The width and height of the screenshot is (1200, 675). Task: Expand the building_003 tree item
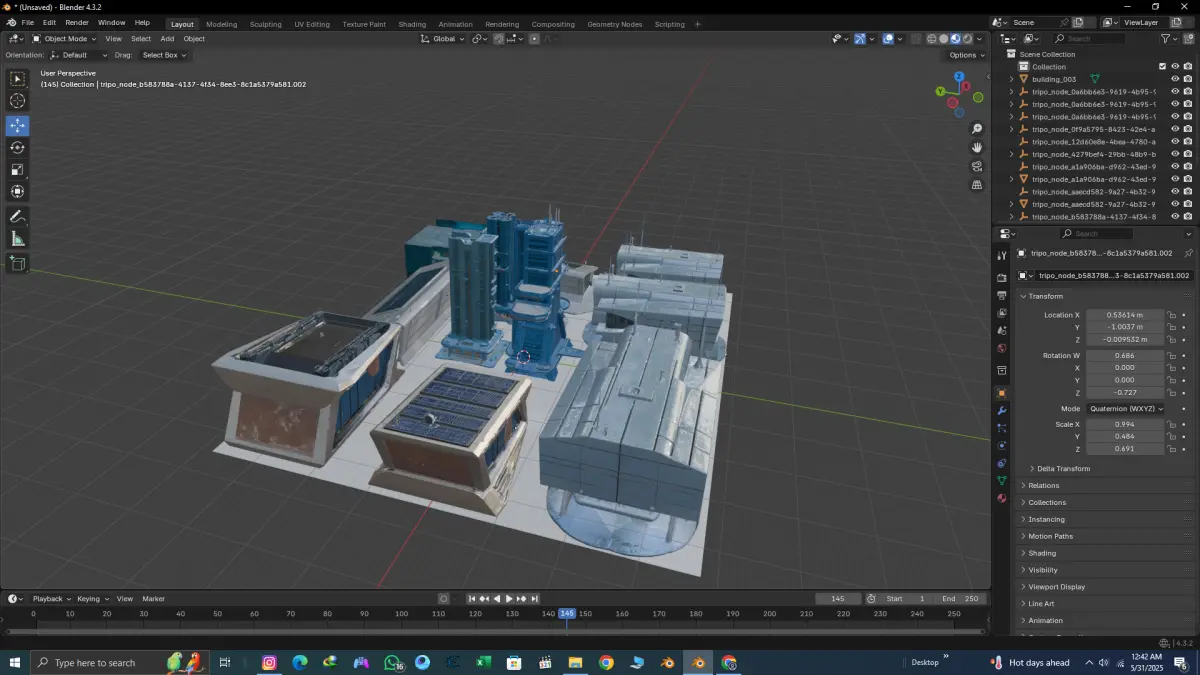[1011, 79]
